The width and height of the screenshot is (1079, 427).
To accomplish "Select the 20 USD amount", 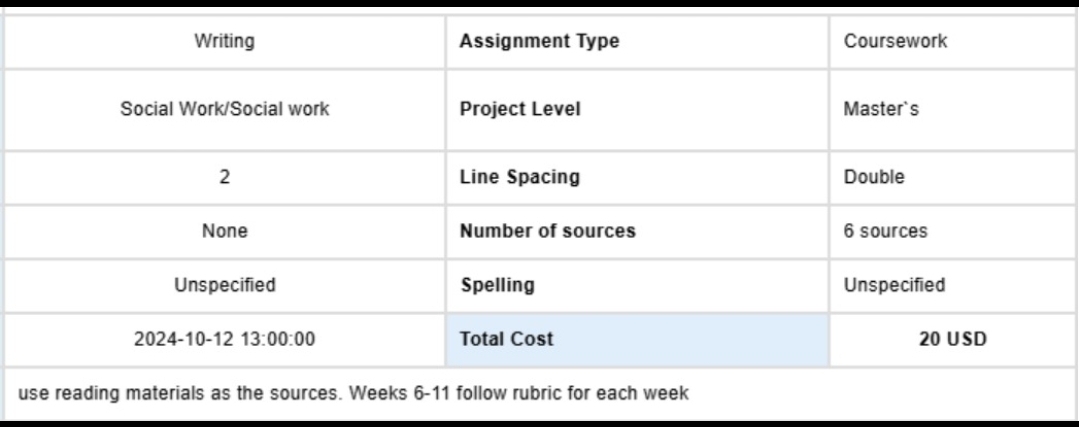I will point(952,339).
